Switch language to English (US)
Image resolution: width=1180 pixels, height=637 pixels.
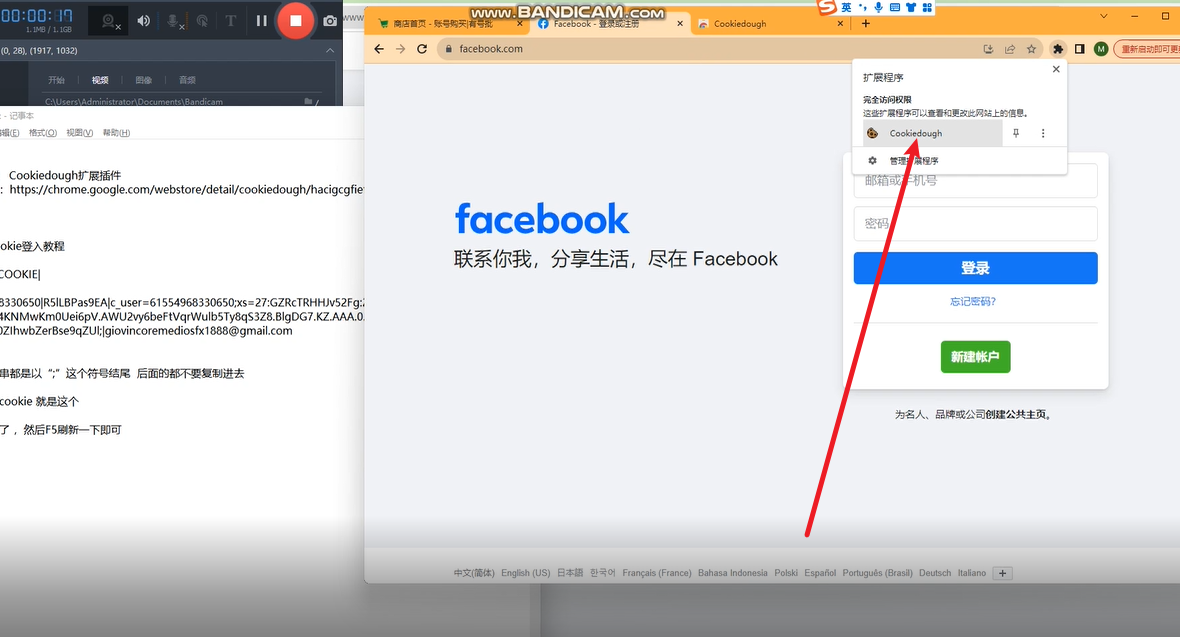click(526, 573)
